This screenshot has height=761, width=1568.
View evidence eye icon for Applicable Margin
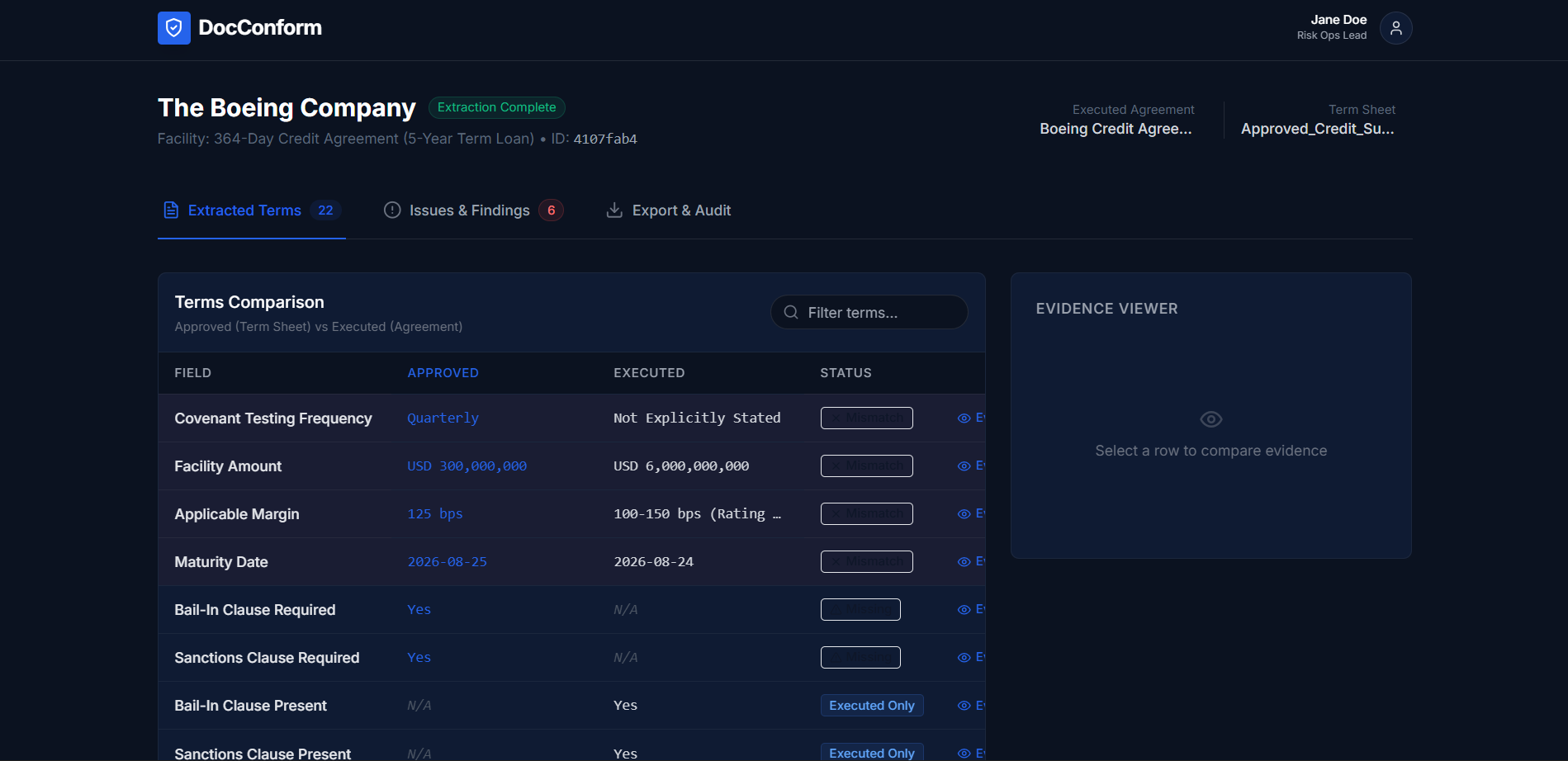pos(964,514)
